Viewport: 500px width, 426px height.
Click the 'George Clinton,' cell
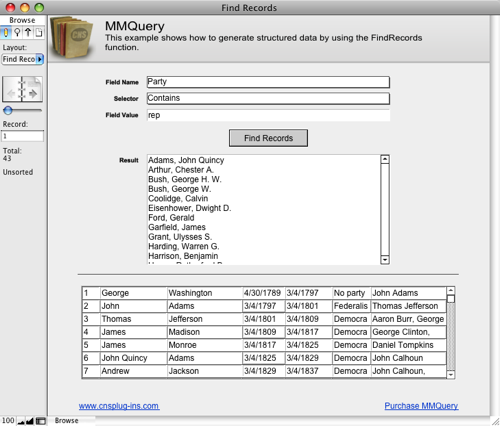[x=408, y=332]
